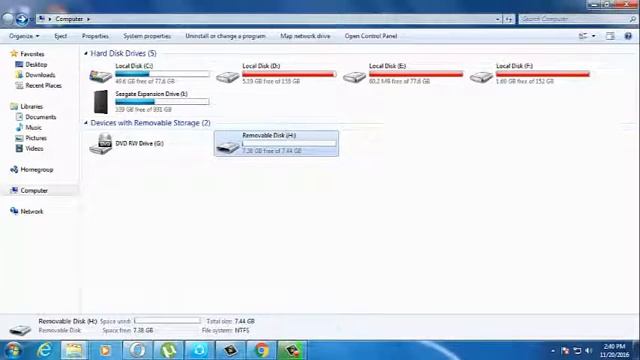Viewport: 640px width, 360px height.
Task: Open the Local Disk (C:) drive icon
Action: [x=100, y=75]
